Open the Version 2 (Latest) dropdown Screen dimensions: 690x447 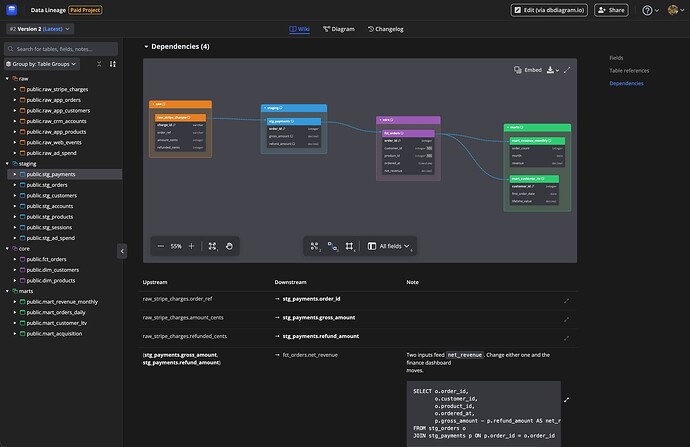pyautogui.click(x=40, y=29)
